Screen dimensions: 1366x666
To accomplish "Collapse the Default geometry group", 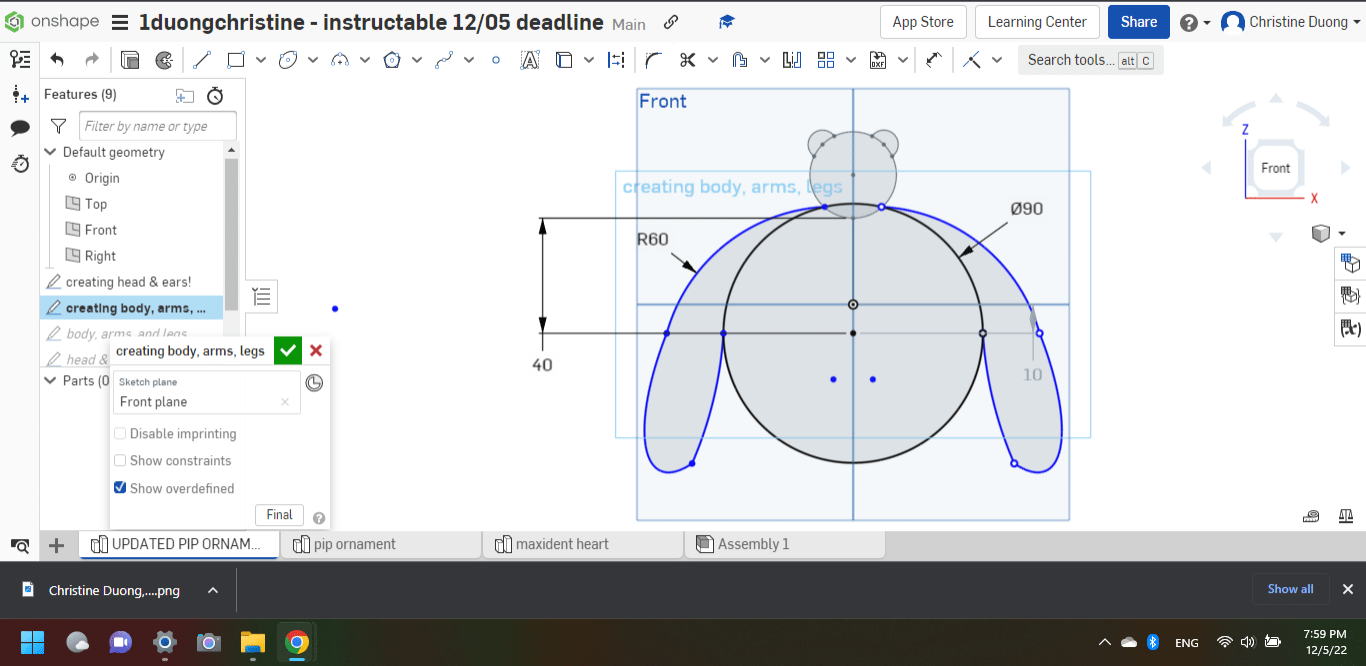I will pos(51,152).
